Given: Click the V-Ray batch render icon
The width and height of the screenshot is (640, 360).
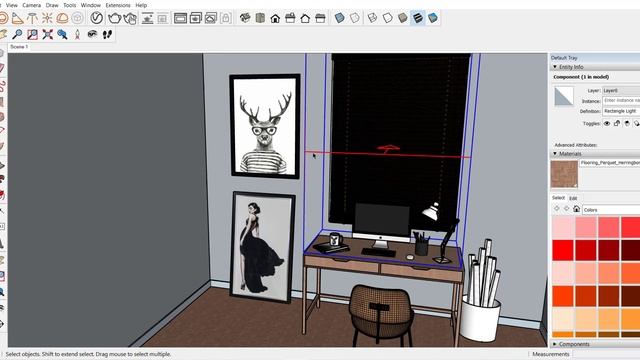Looking at the screenshot, I should coord(196,18).
